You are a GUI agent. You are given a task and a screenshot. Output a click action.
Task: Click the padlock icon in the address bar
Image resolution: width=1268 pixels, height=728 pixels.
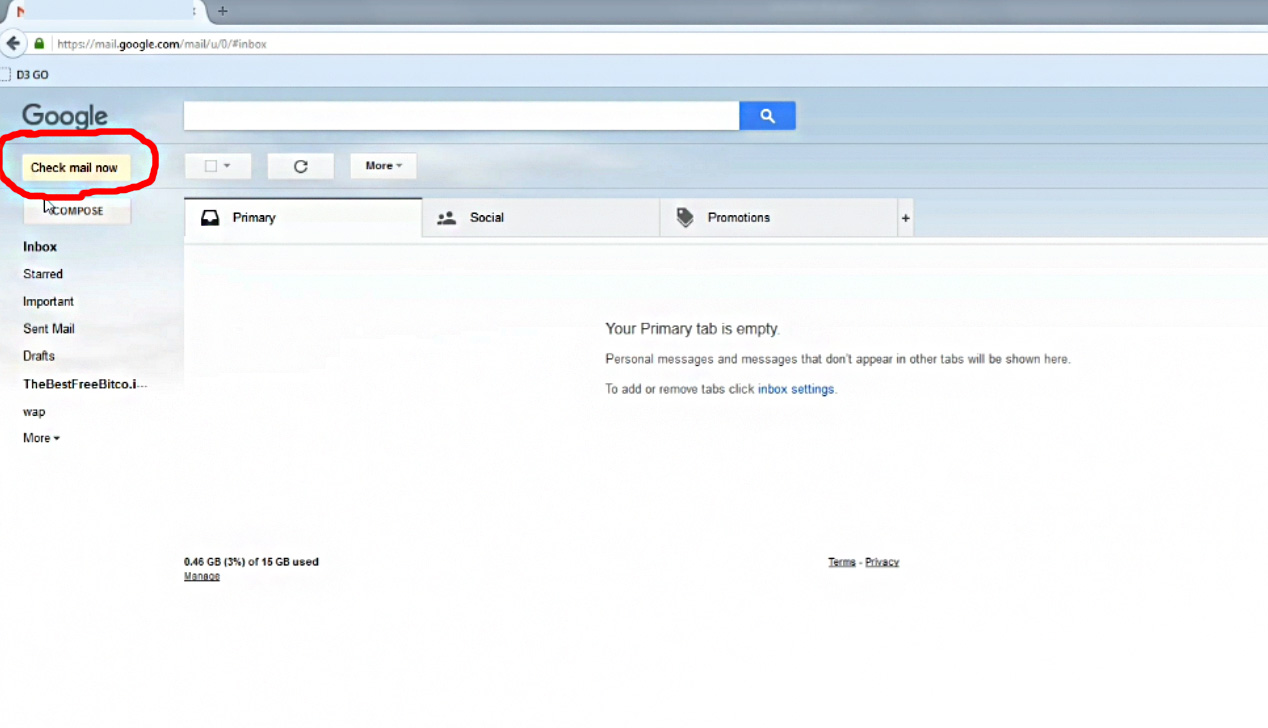pyautogui.click(x=38, y=44)
